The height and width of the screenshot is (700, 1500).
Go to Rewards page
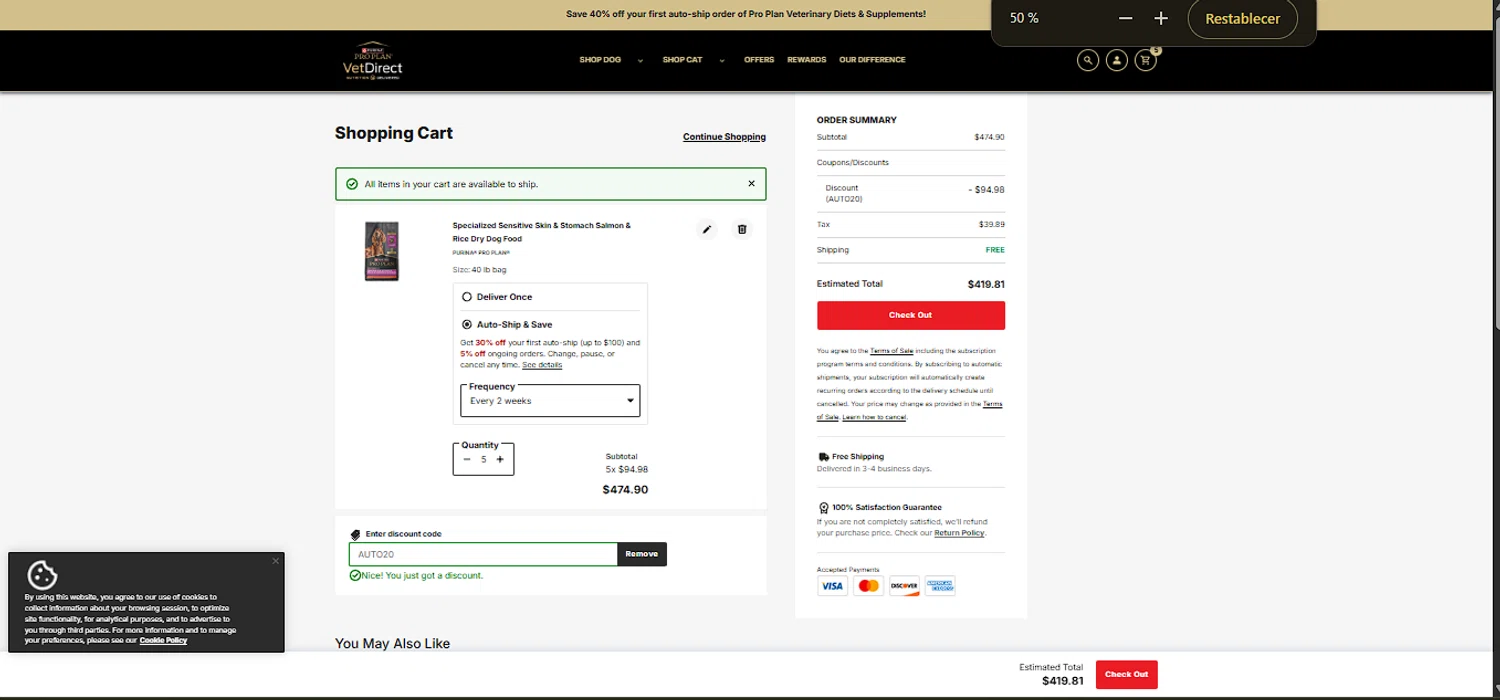pyautogui.click(x=806, y=60)
